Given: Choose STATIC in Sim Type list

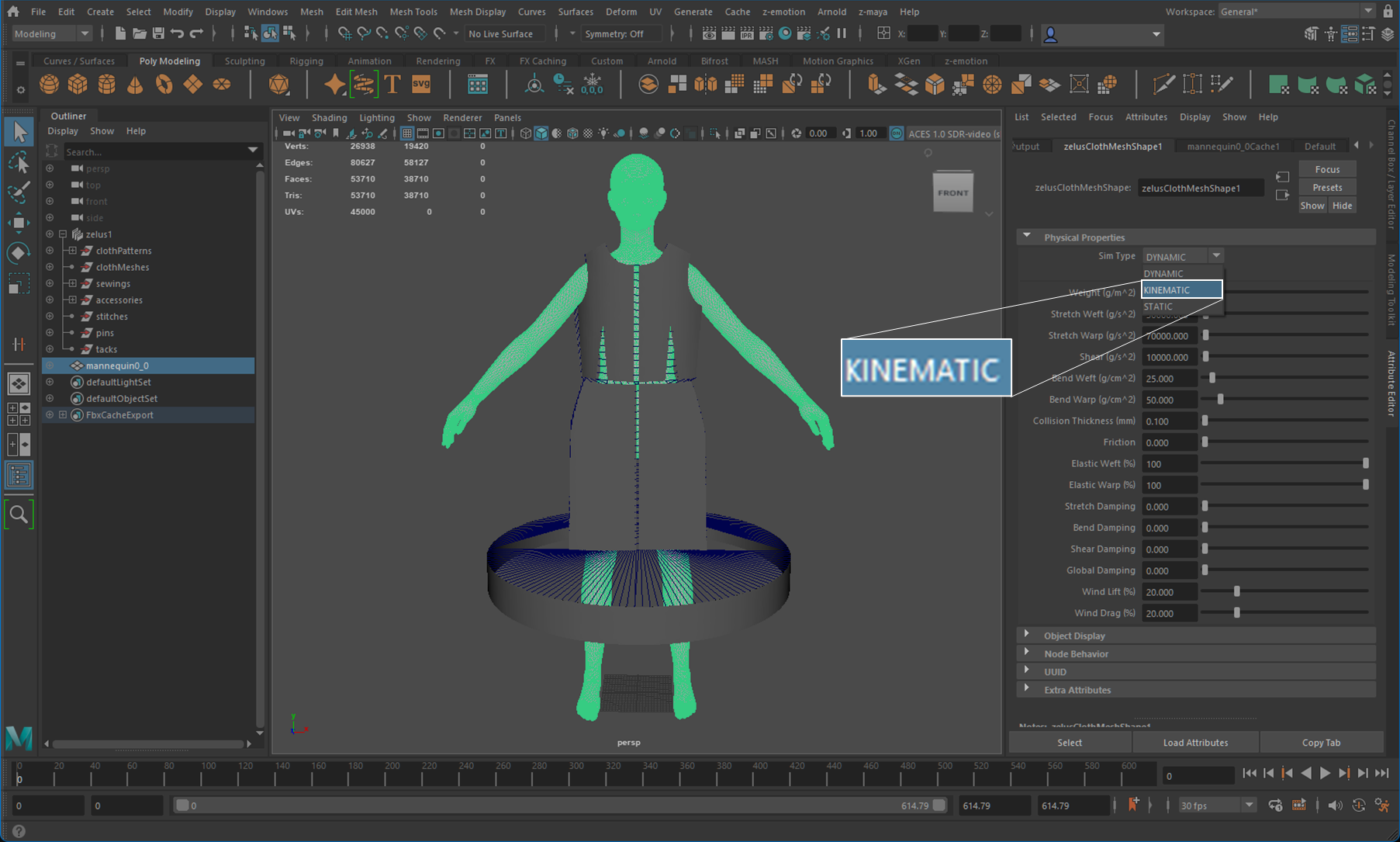Looking at the screenshot, I should click(x=1182, y=307).
